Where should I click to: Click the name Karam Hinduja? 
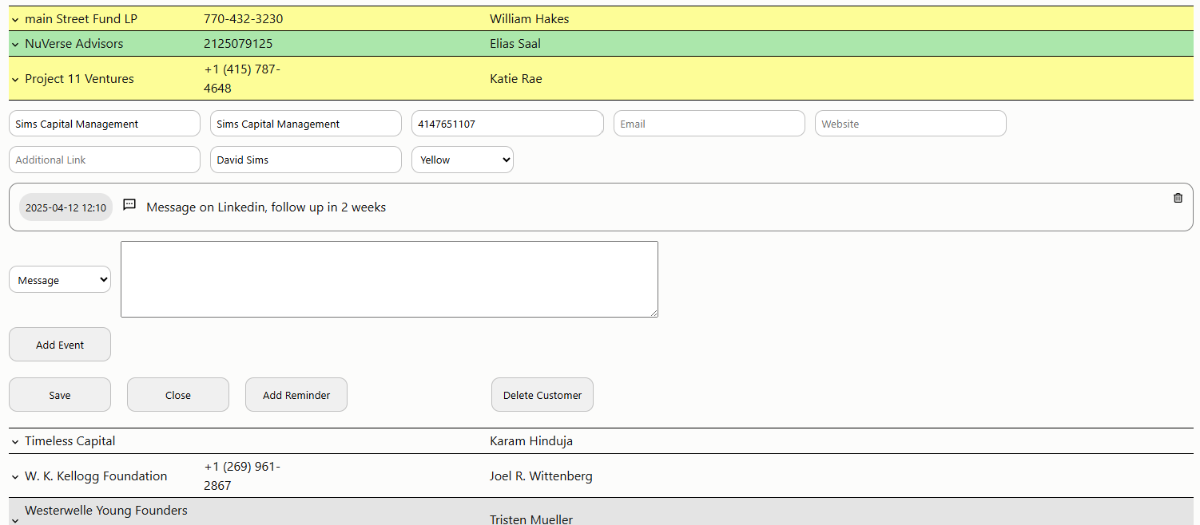[531, 441]
